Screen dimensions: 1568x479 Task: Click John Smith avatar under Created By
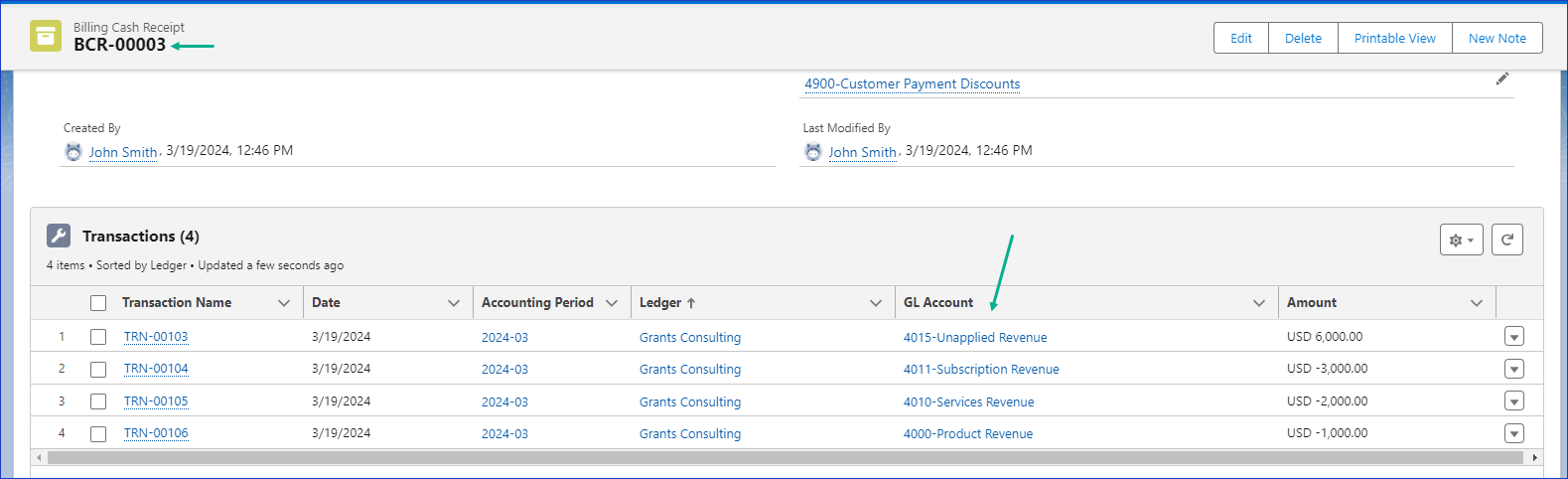pos(73,152)
